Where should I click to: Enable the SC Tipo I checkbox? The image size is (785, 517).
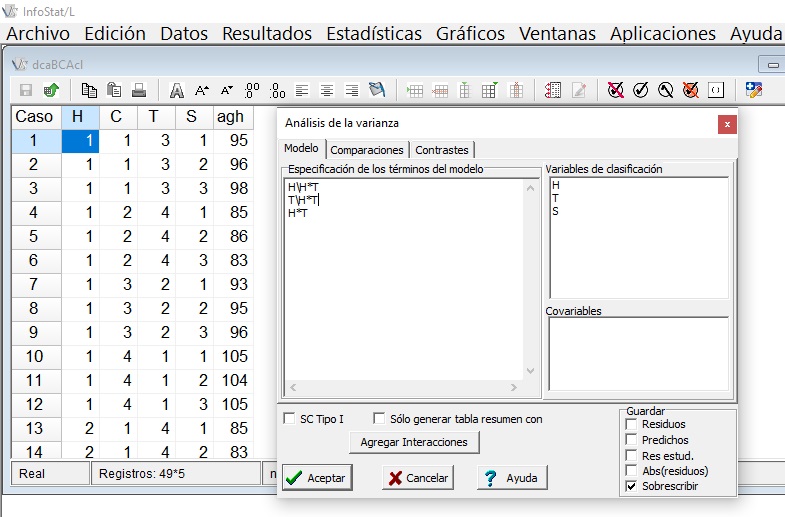(290, 419)
